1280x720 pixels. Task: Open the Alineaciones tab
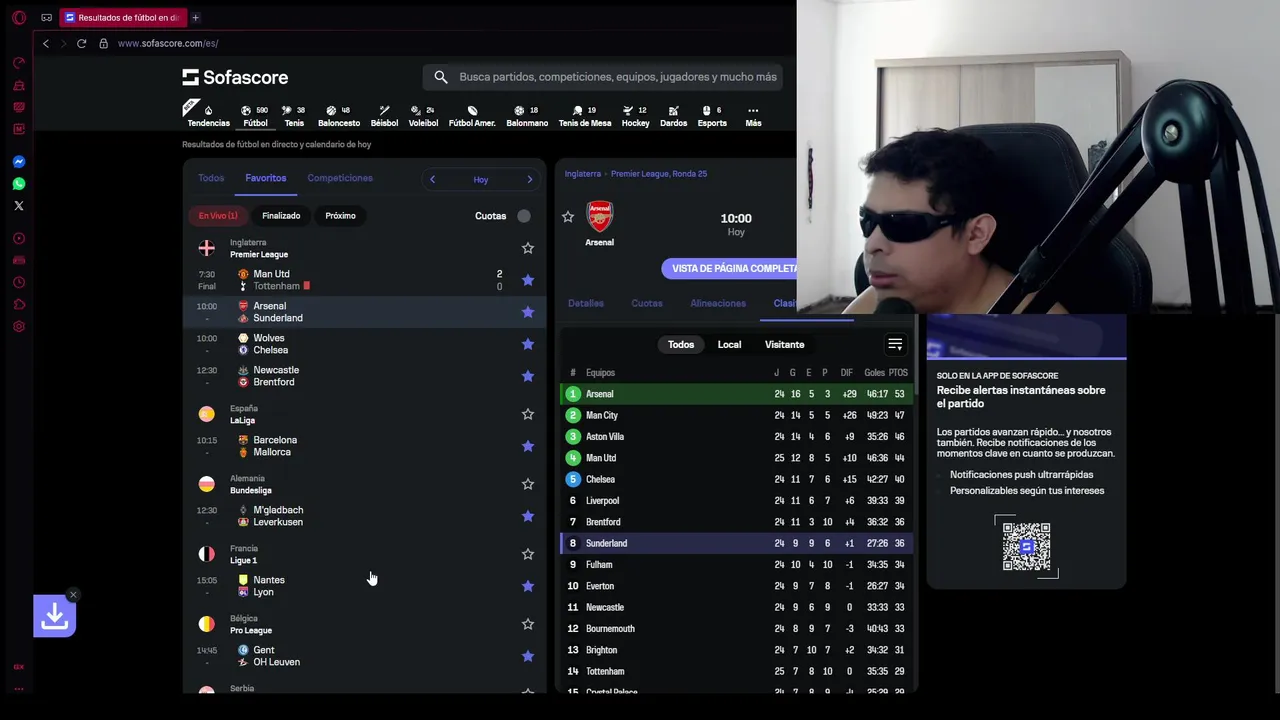coord(718,303)
